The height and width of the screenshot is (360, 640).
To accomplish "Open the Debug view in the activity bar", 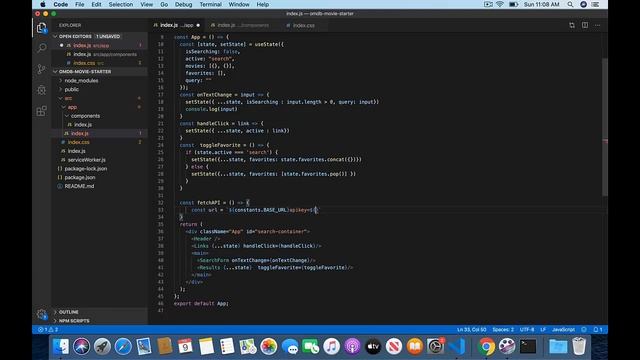I will (x=41, y=90).
